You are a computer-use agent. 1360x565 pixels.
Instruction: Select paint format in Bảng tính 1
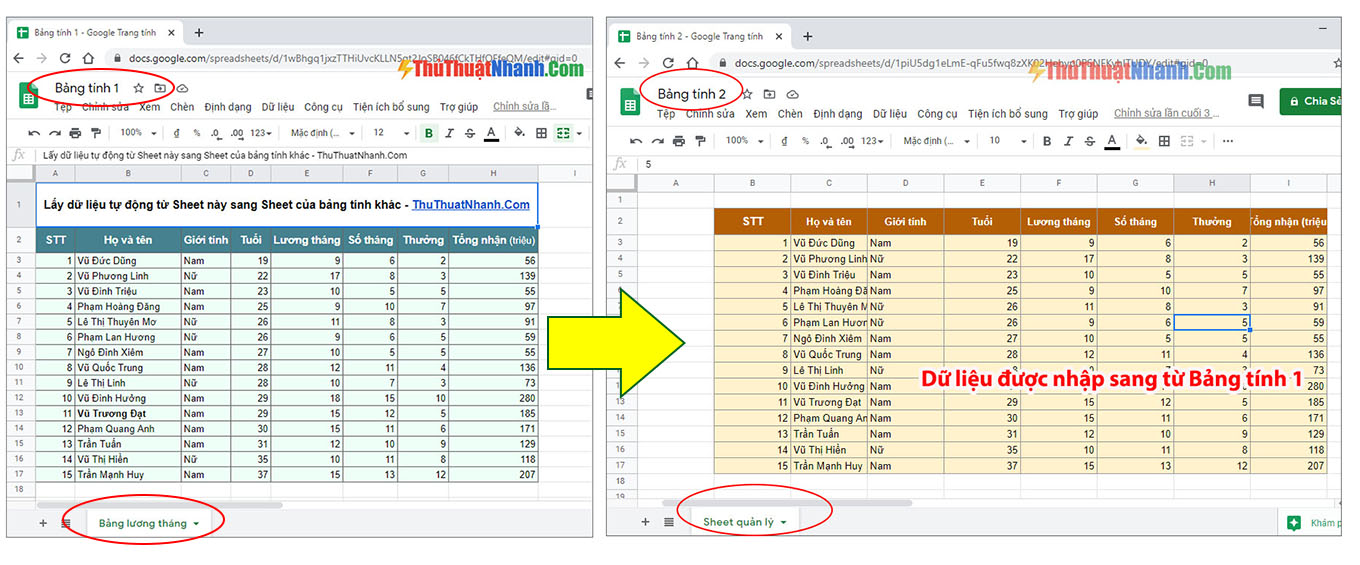coord(95,133)
